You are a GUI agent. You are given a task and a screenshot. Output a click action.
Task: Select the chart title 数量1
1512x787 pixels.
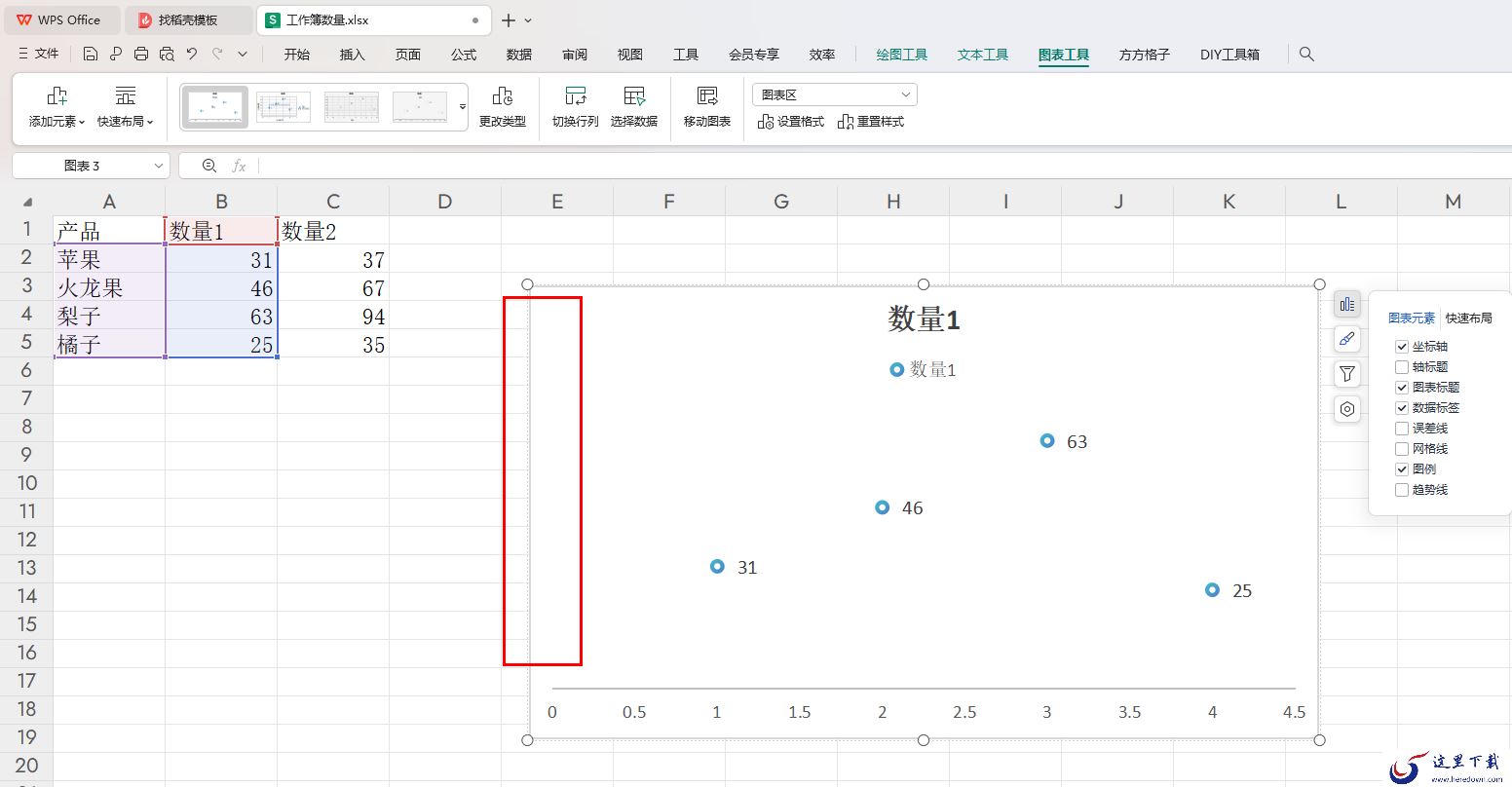click(924, 319)
